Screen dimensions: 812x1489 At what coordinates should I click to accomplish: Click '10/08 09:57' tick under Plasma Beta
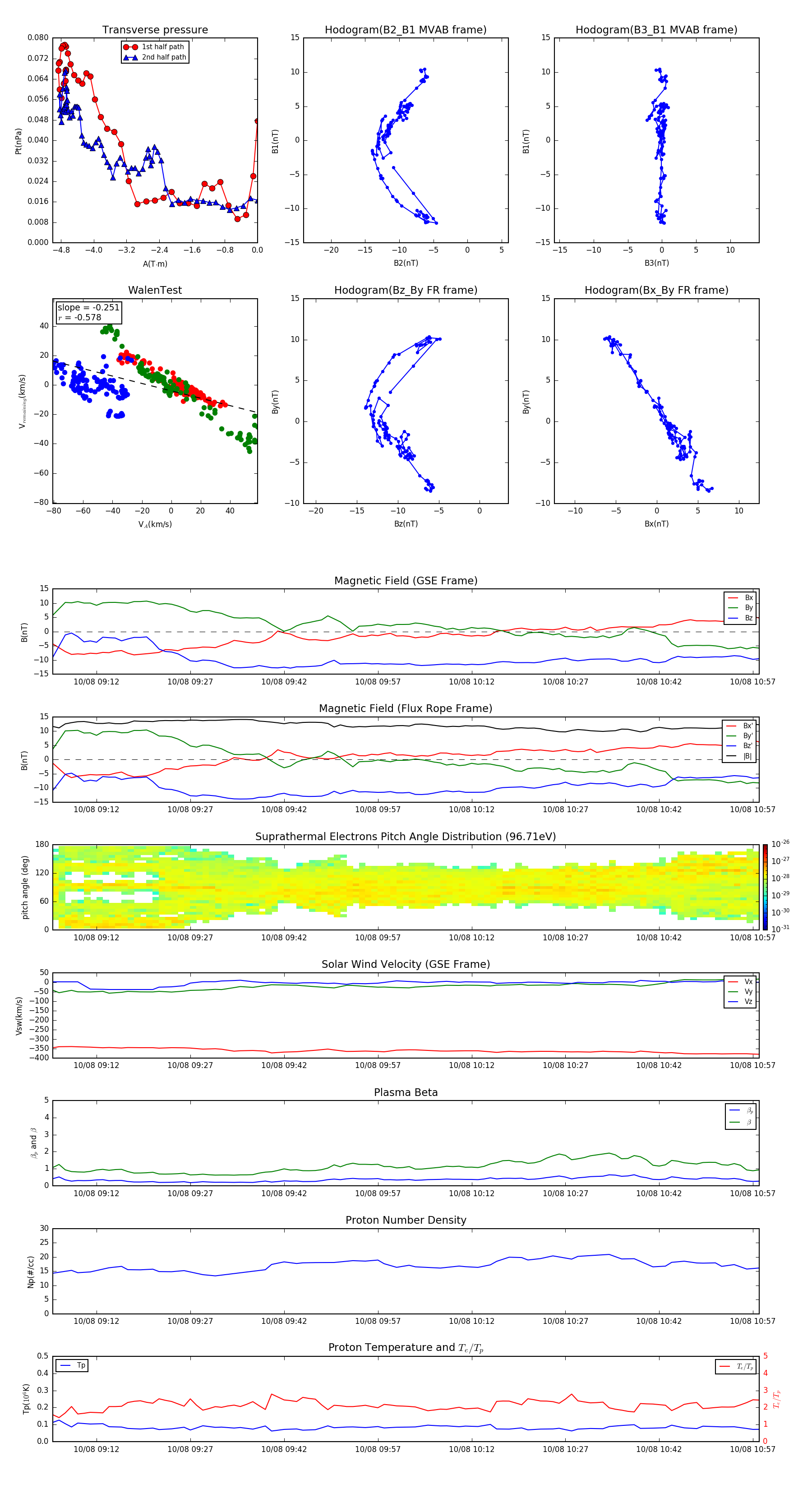click(378, 1193)
